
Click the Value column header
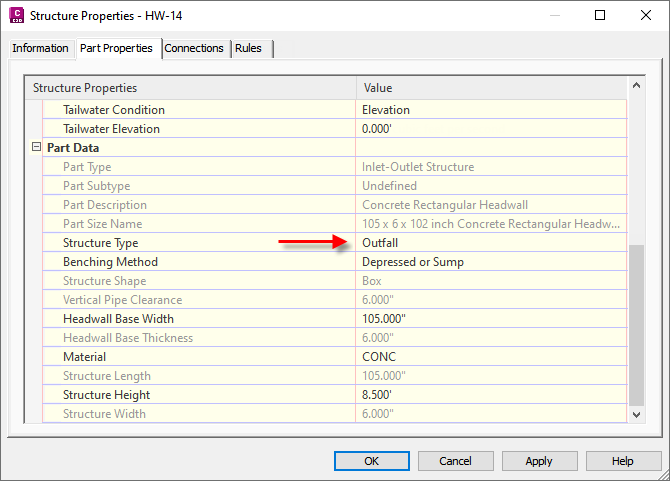[490, 88]
